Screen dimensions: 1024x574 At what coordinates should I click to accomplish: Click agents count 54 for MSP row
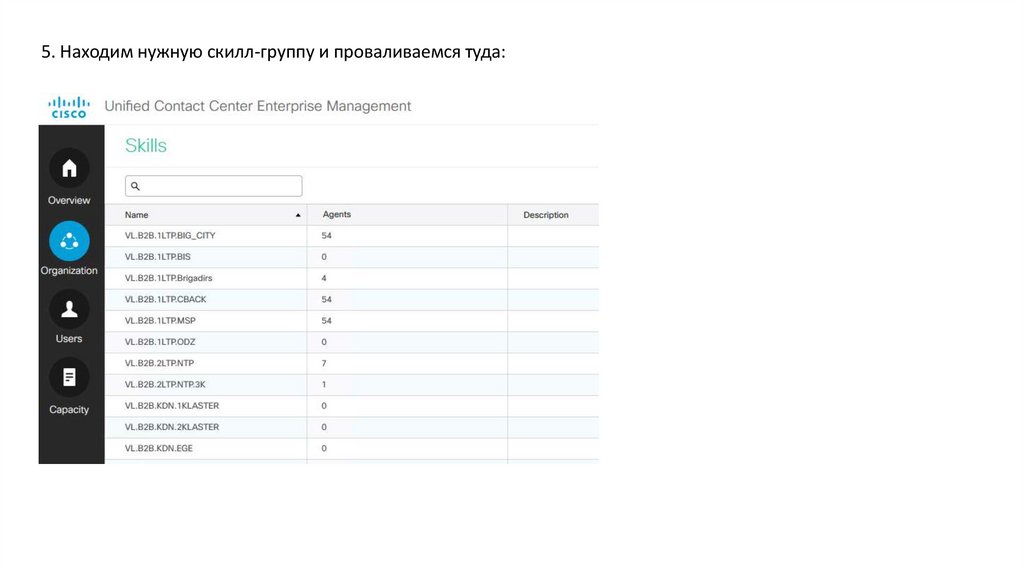327,321
